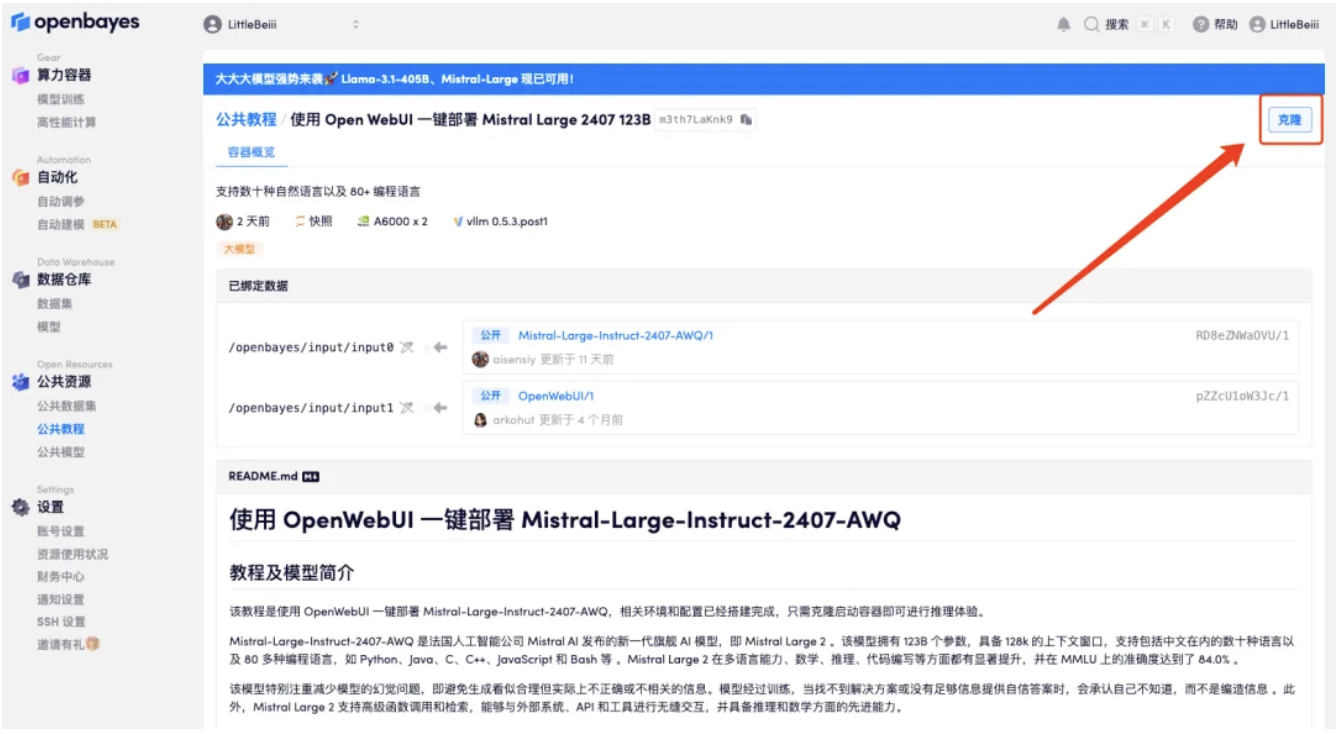The image size is (1340, 734).
Task: Click the 自动化 sidebar icon
Action: (20, 177)
